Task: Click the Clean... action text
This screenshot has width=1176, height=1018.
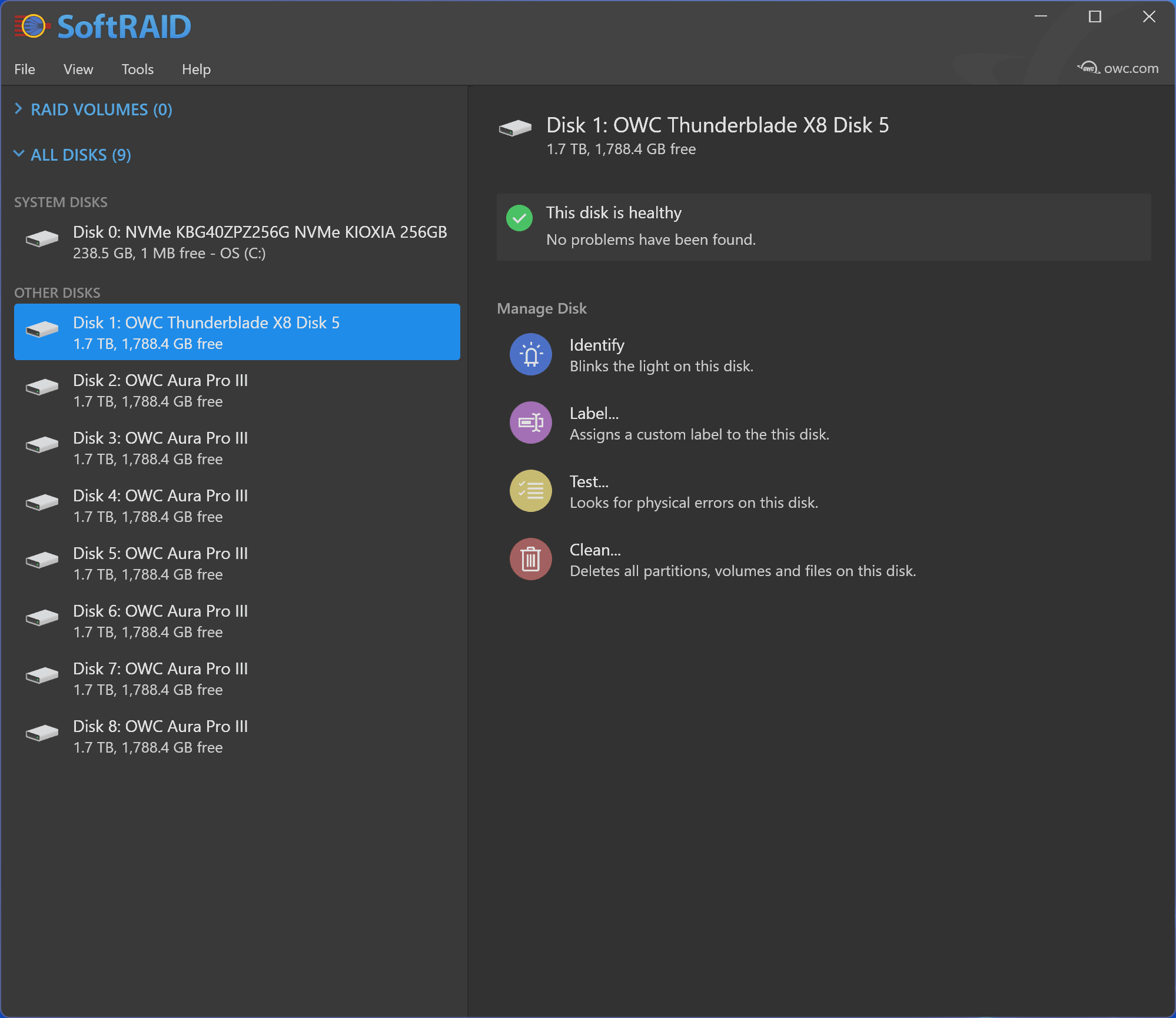Action: (x=595, y=550)
